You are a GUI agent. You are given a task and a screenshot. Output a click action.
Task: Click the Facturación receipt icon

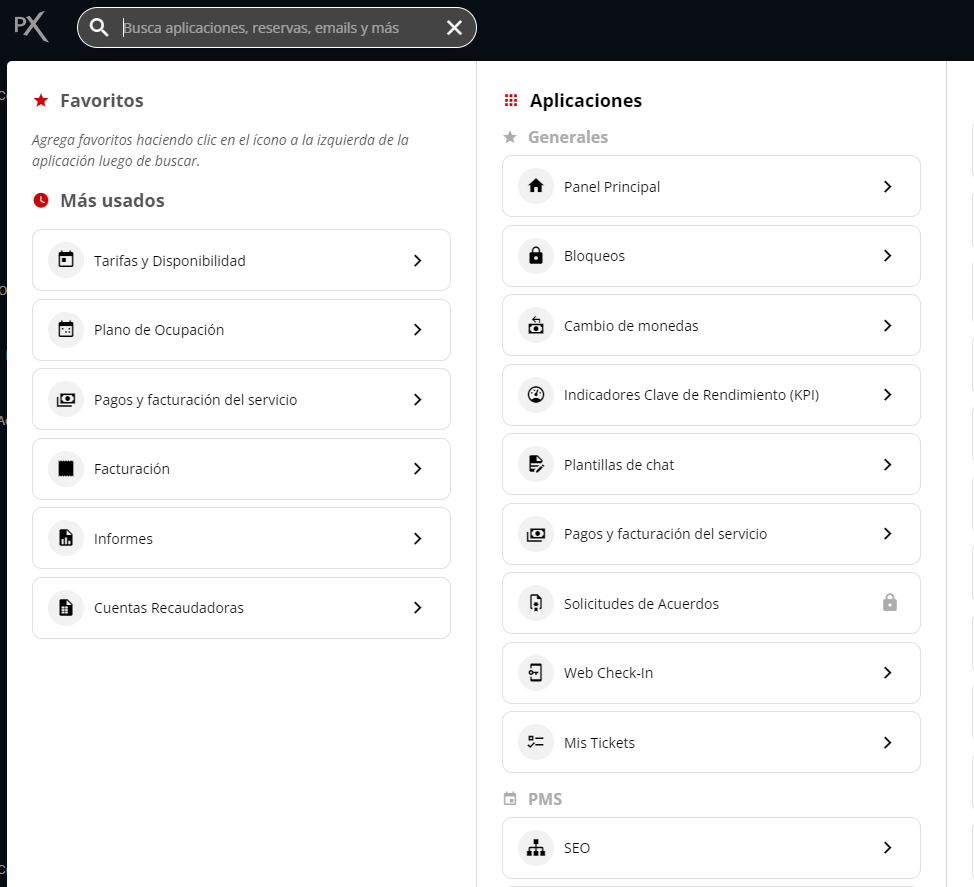click(66, 469)
